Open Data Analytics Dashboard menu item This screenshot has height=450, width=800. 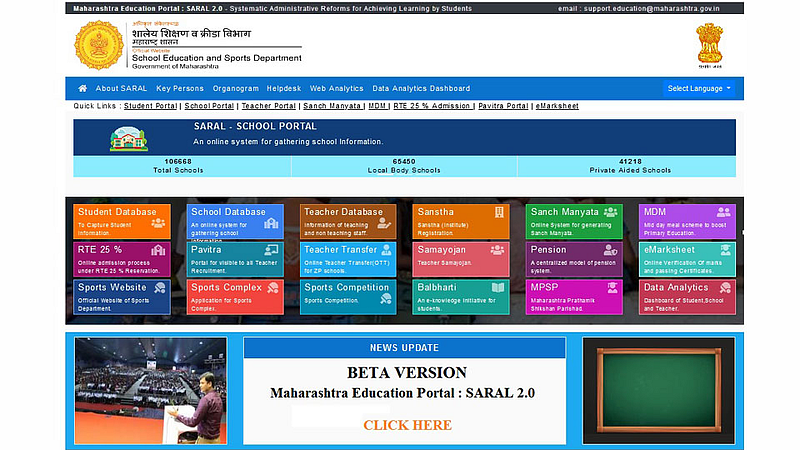(x=421, y=88)
